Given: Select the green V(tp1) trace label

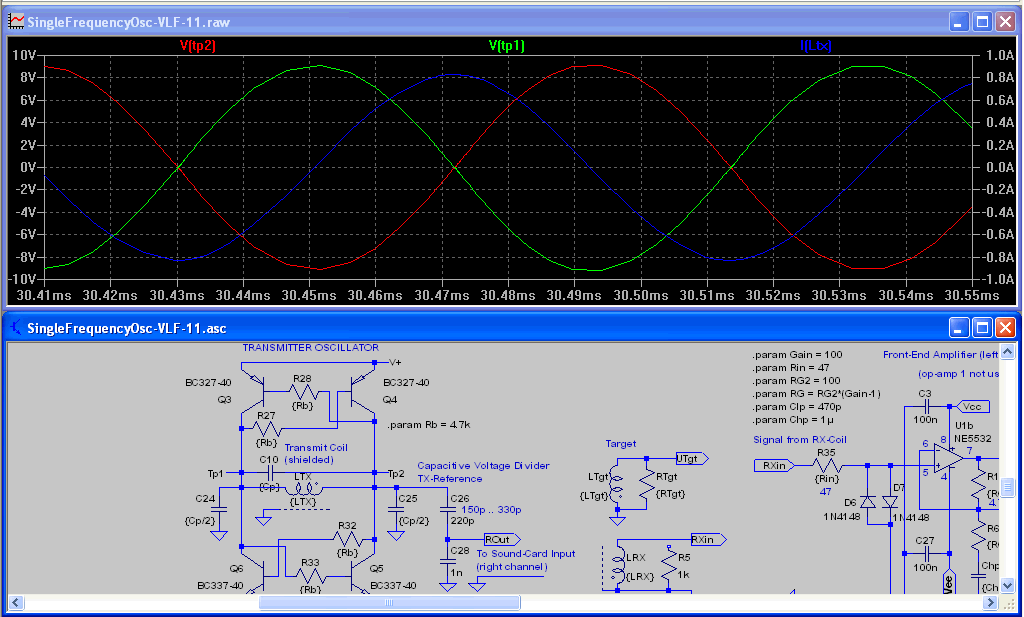Looking at the screenshot, I should [x=506, y=46].
